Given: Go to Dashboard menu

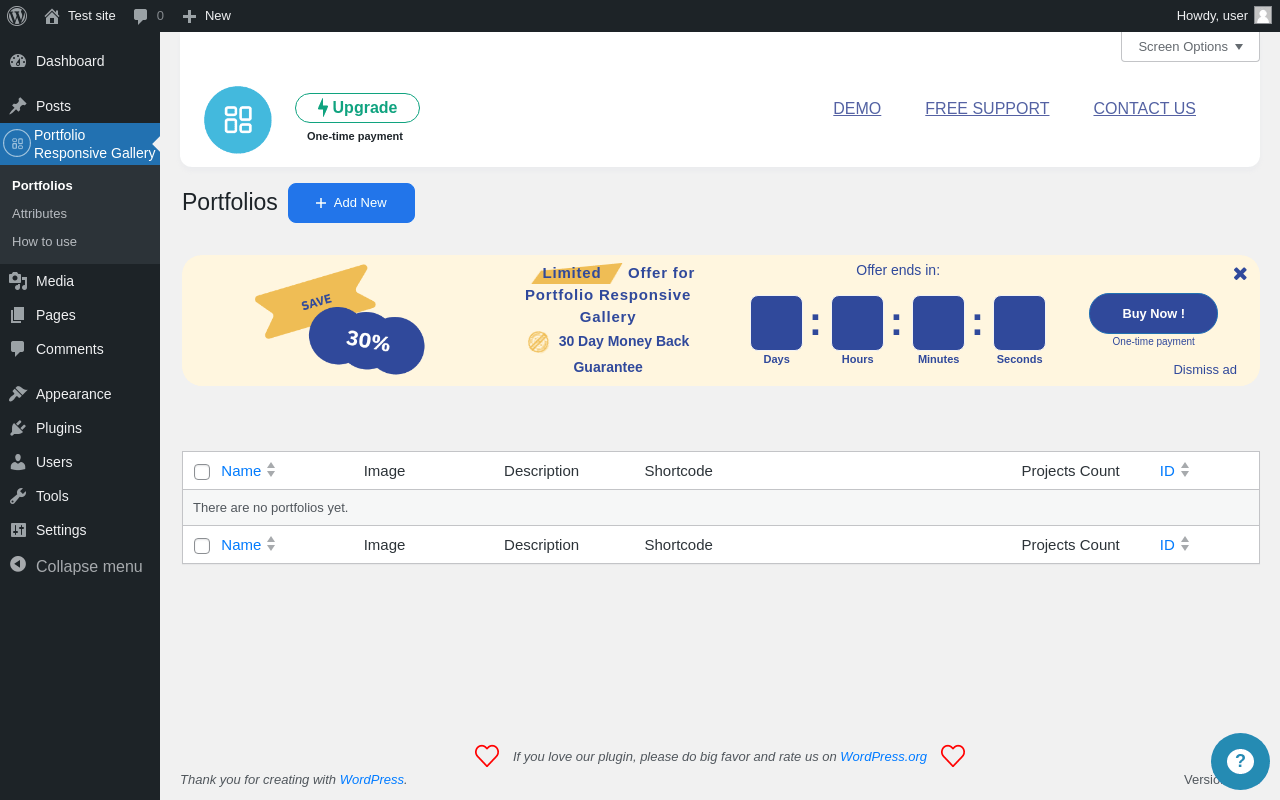Looking at the screenshot, I should (x=80, y=61).
